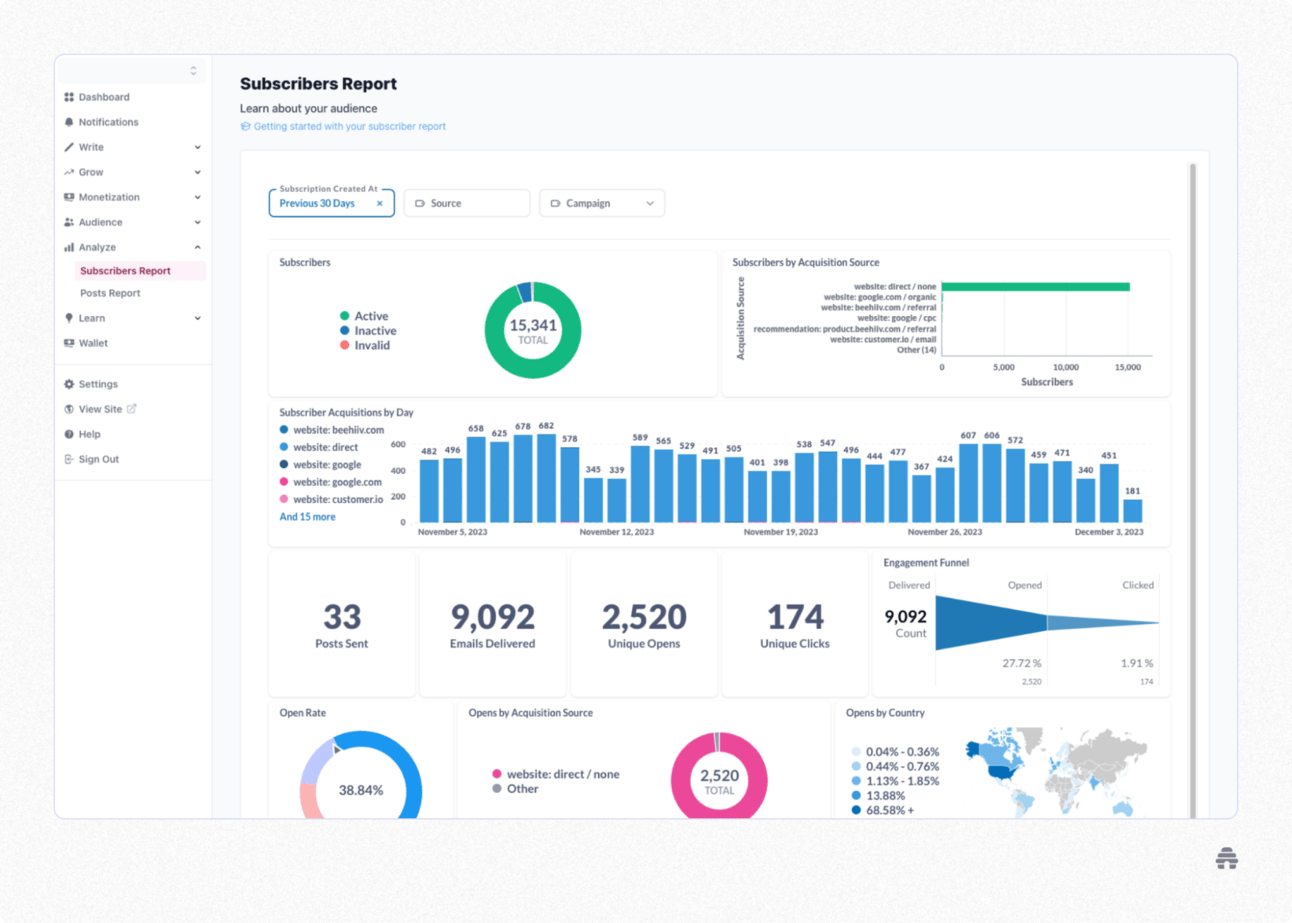Remove the Previous 30 Days filter
1292x923 pixels.
(379, 203)
